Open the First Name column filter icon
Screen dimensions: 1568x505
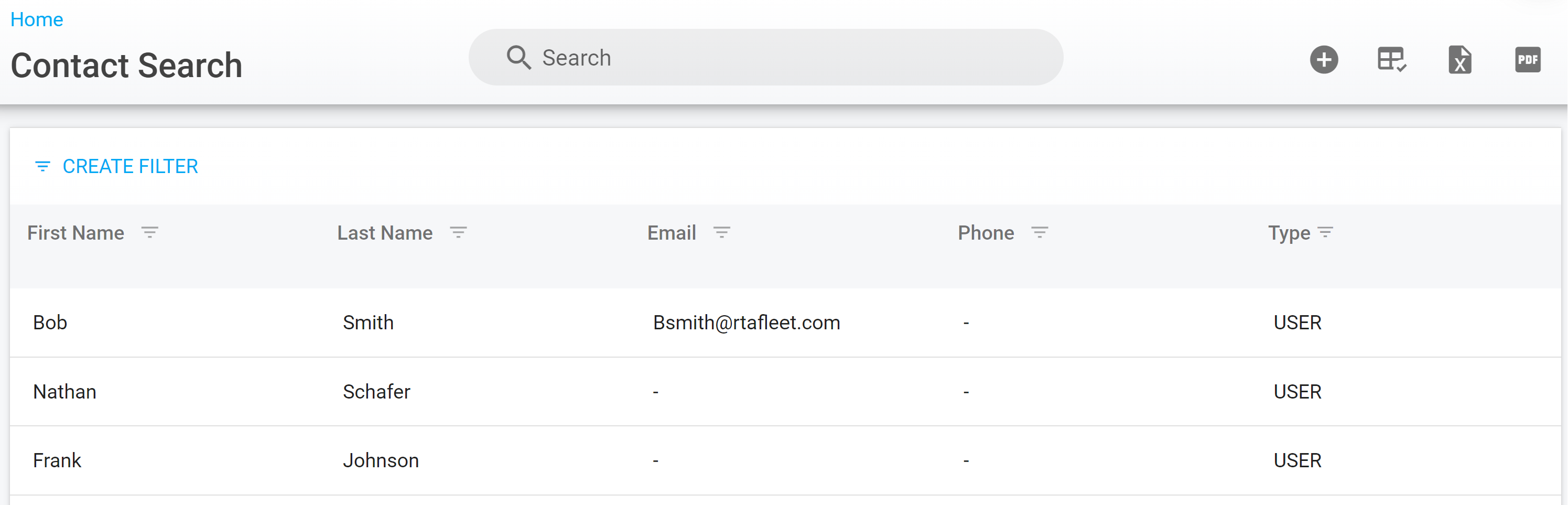point(150,232)
